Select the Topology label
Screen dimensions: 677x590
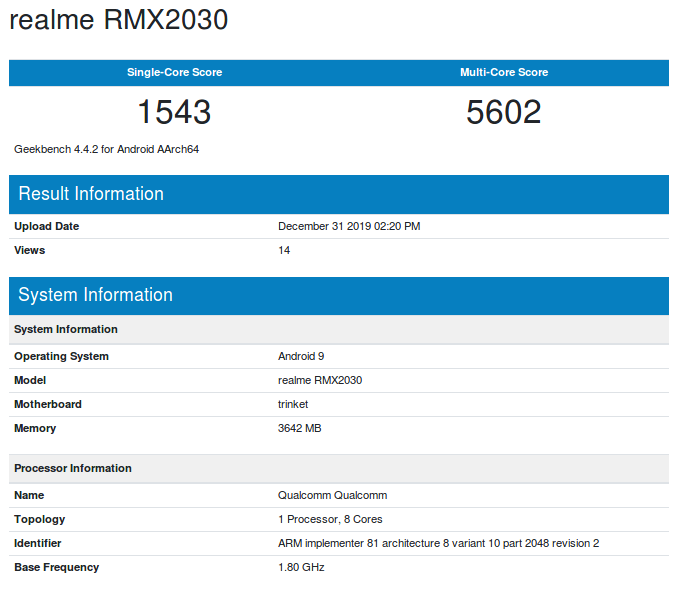pos(39,520)
